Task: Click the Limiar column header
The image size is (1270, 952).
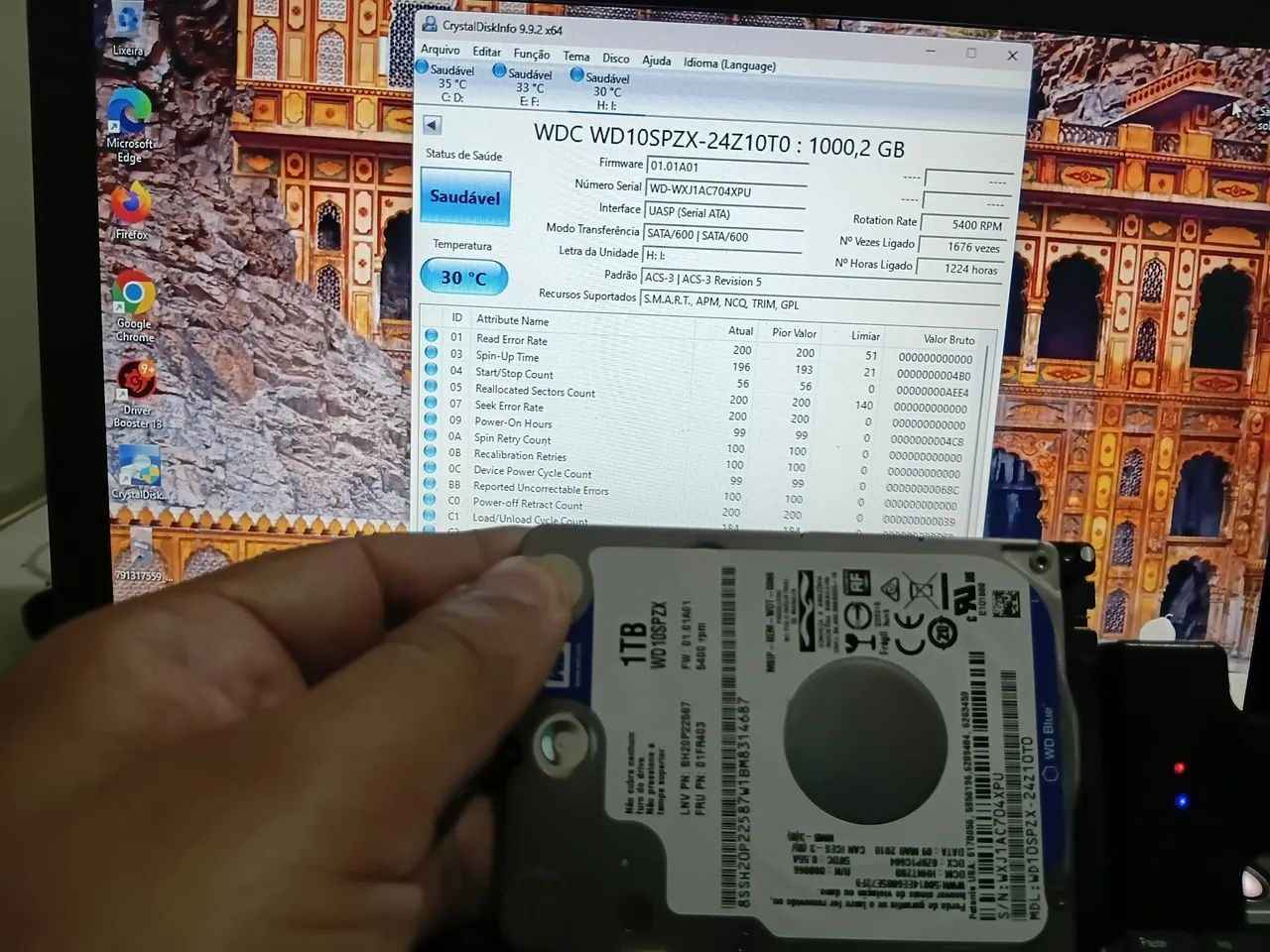Action: pos(865,336)
